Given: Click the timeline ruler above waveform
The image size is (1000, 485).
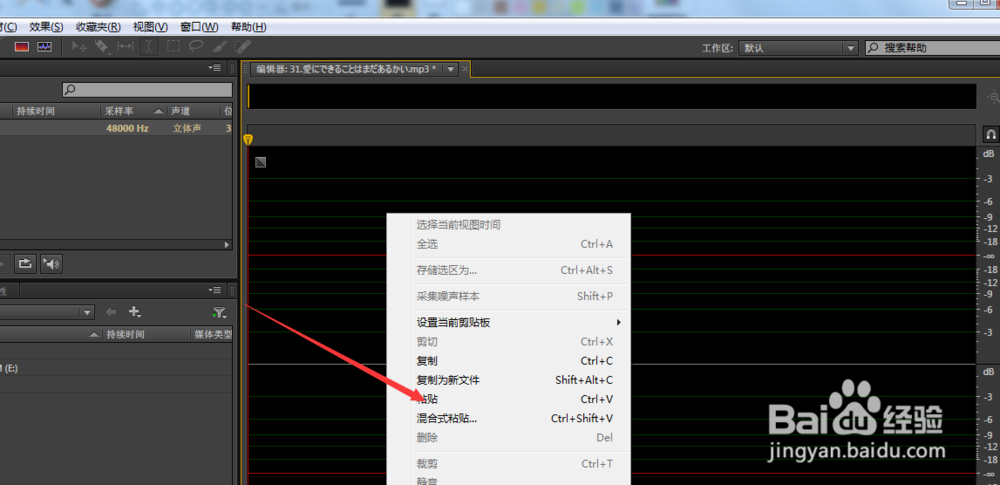Looking at the screenshot, I should (x=612, y=134).
